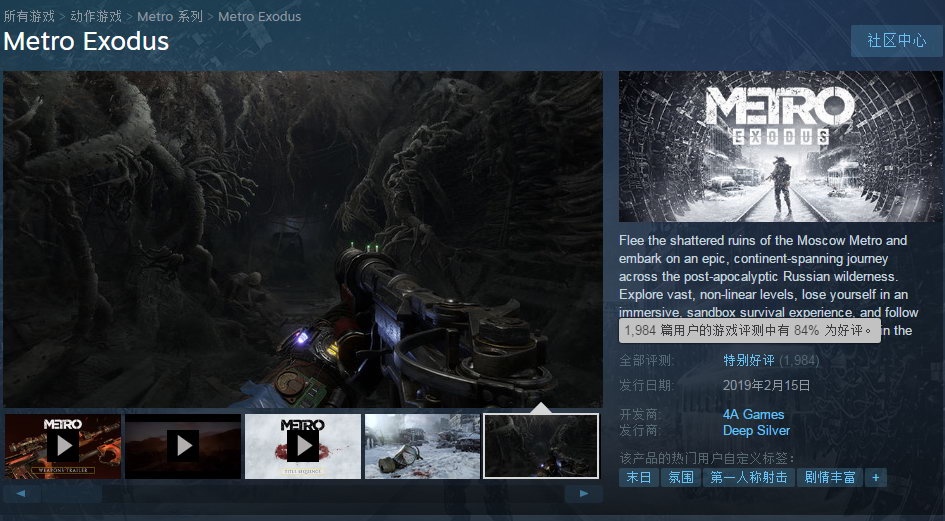Image resolution: width=945 pixels, height=521 pixels.
Task: Open the snowy wreck screenshot thumbnail
Action: 422,446
